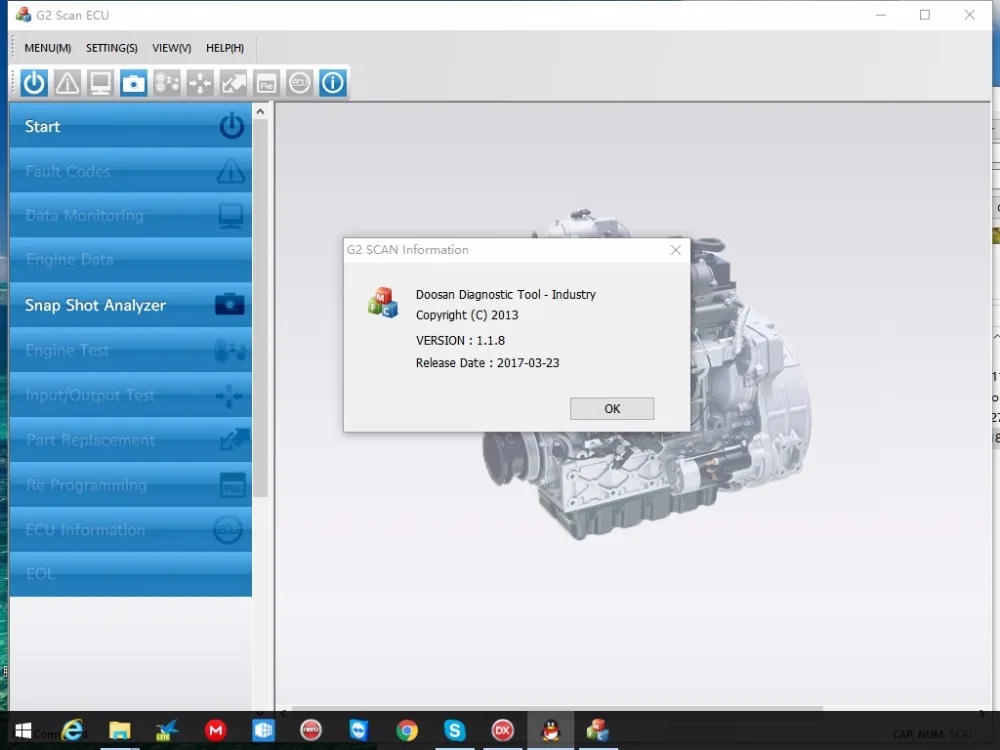This screenshot has height=750, width=1000.
Task: Click the Input/Output Test arrows toolbar icon
Action: 200,83
